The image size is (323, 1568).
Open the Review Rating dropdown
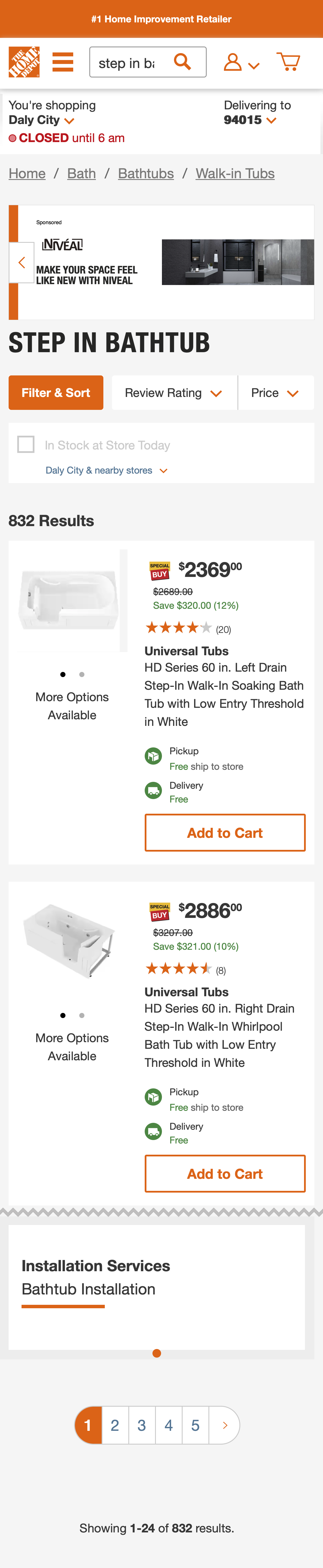point(174,393)
